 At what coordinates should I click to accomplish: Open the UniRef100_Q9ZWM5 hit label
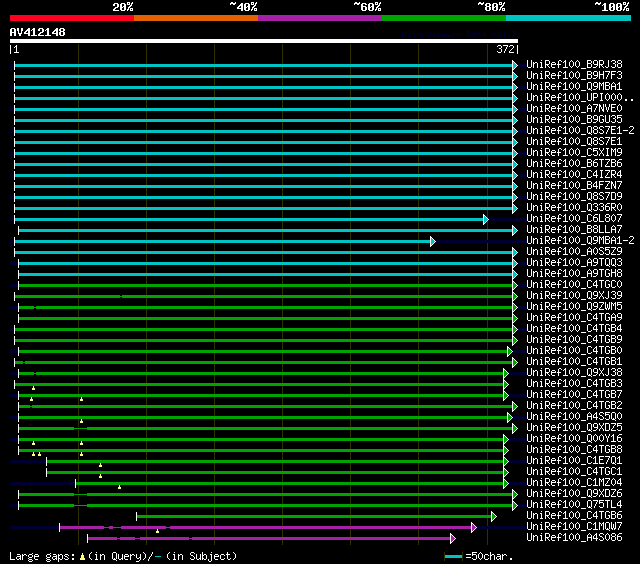pos(574,307)
